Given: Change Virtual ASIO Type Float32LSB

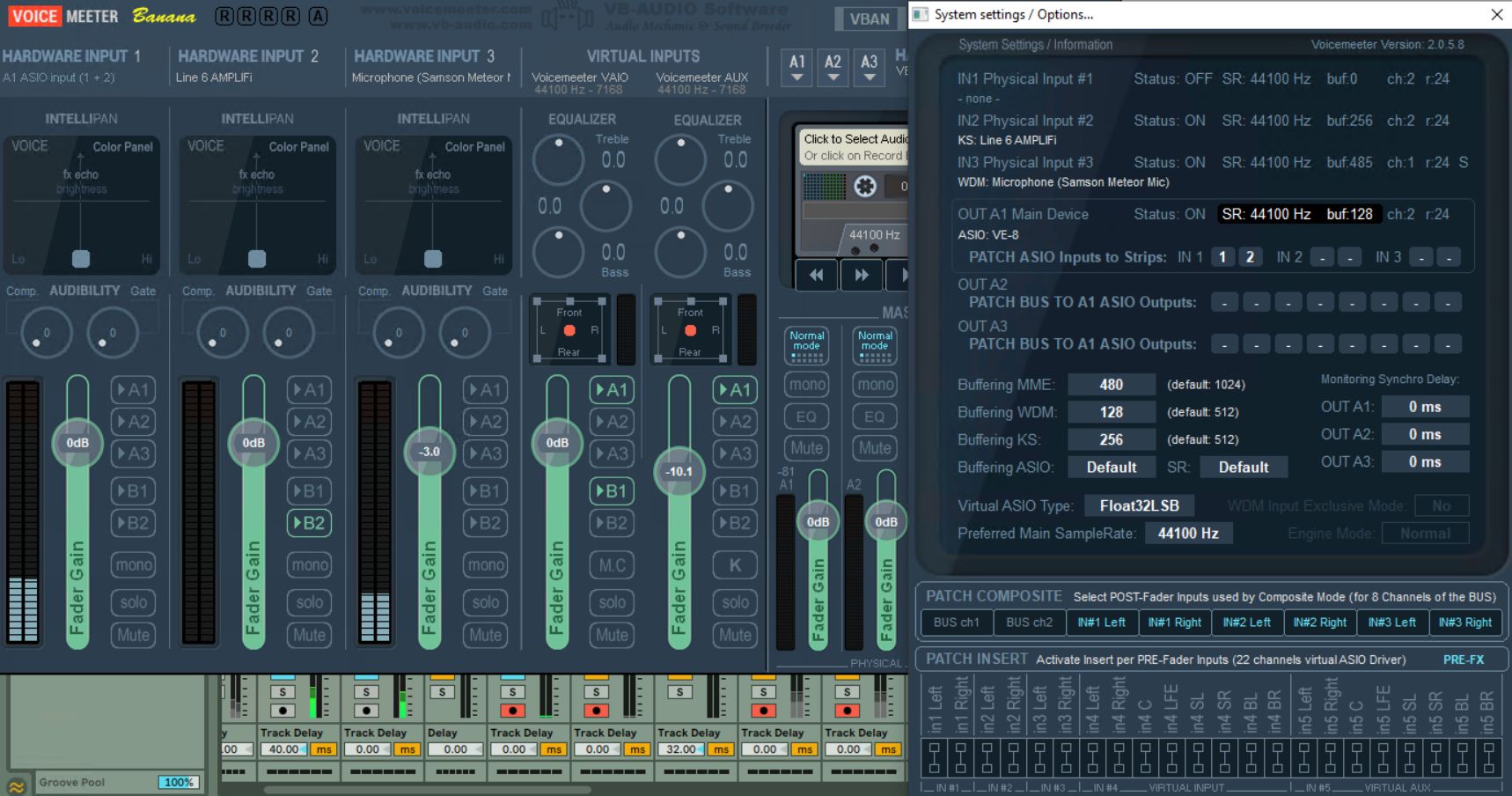Looking at the screenshot, I should [x=1139, y=505].
